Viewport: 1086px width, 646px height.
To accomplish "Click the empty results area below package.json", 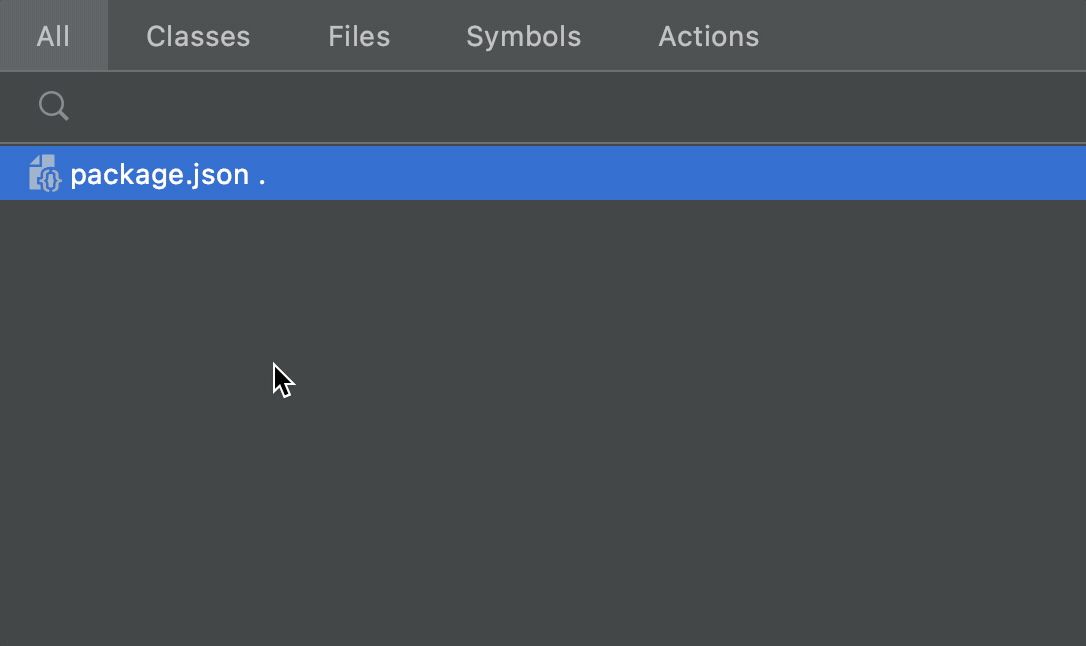I will [x=543, y=420].
